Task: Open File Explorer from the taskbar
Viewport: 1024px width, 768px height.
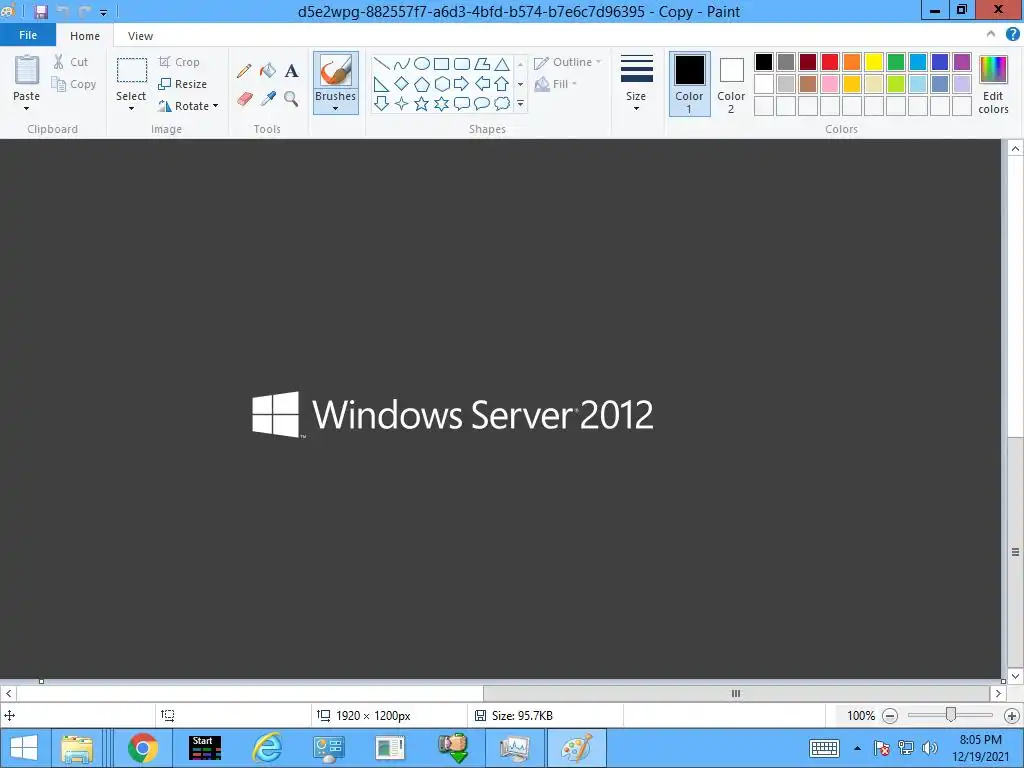Action: [x=77, y=748]
